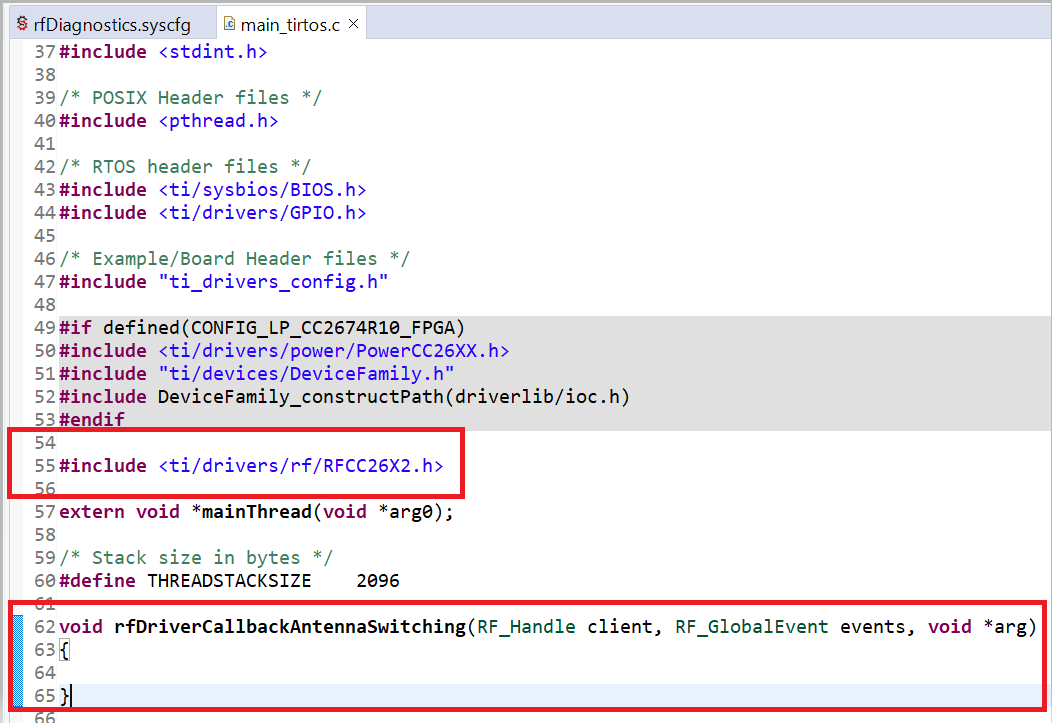Click the SysConfig file icon on rfDiagnostics tab
This screenshot has height=723, width=1052.
click(x=22, y=24)
